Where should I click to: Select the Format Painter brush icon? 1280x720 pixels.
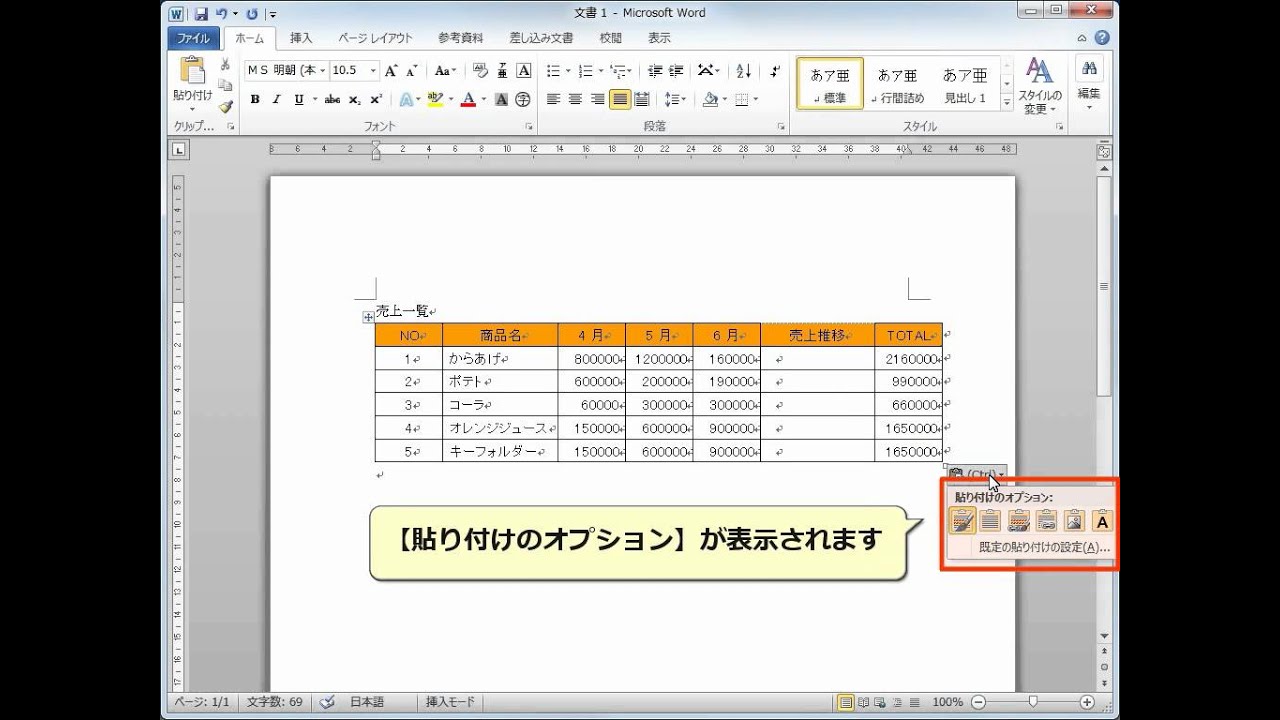point(225,106)
